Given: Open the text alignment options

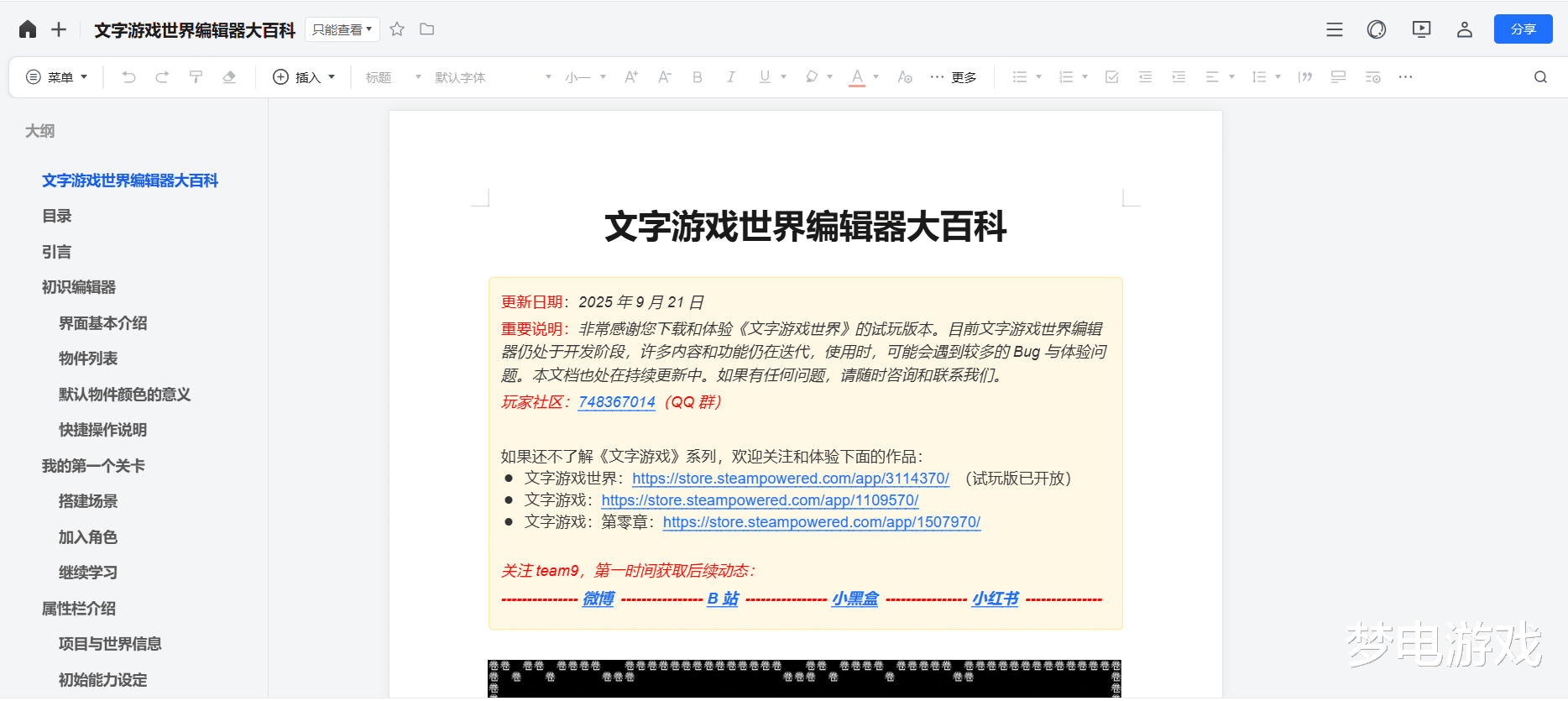Looking at the screenshot, I should (x=1220, y=77).
